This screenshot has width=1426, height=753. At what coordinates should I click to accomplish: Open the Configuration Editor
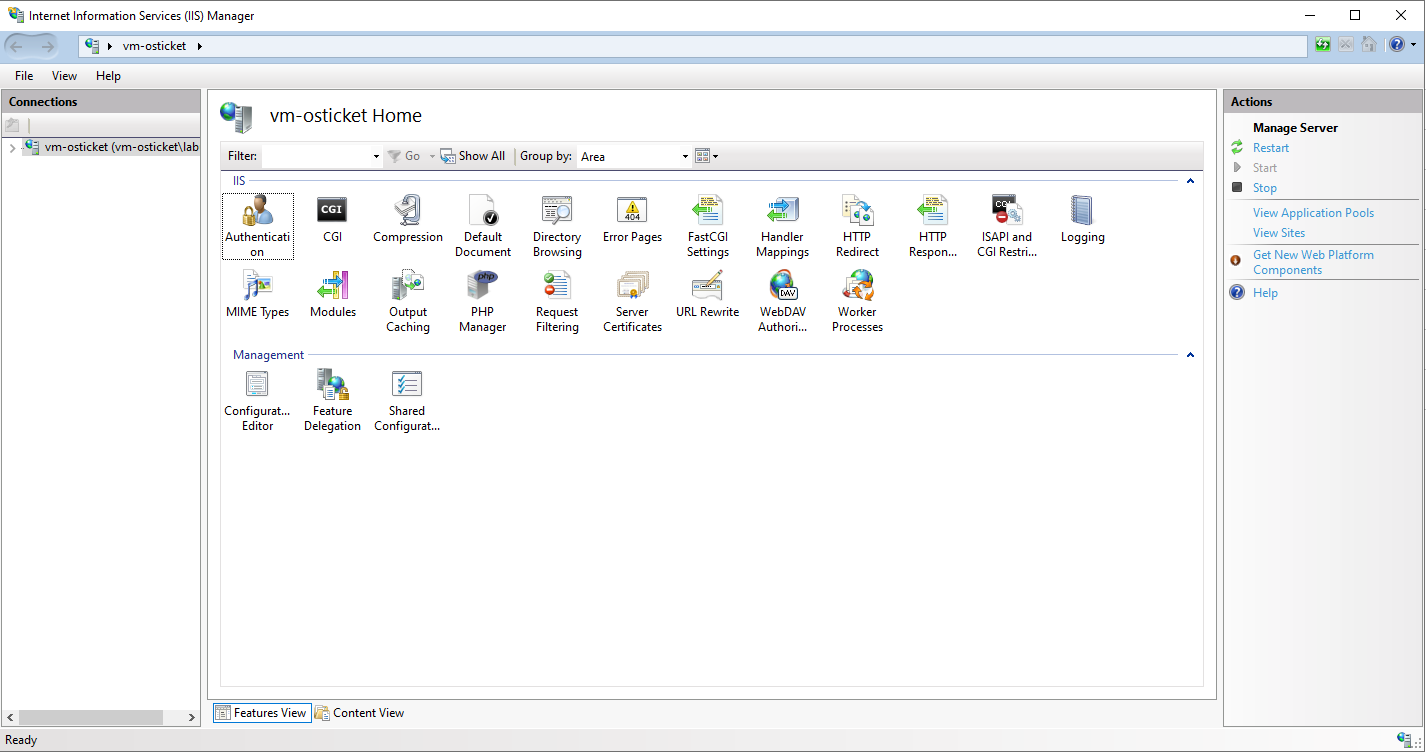coord(258,400)
